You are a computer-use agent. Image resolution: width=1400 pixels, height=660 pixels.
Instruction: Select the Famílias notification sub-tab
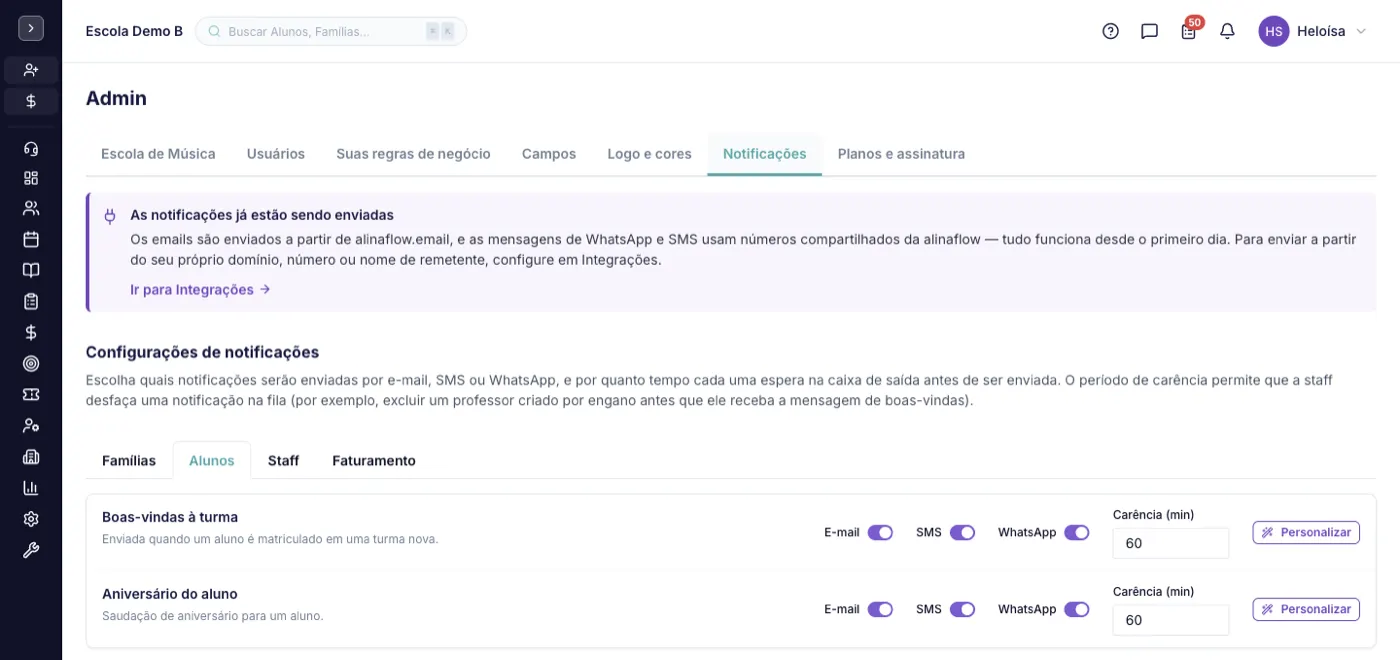[129, 460]
